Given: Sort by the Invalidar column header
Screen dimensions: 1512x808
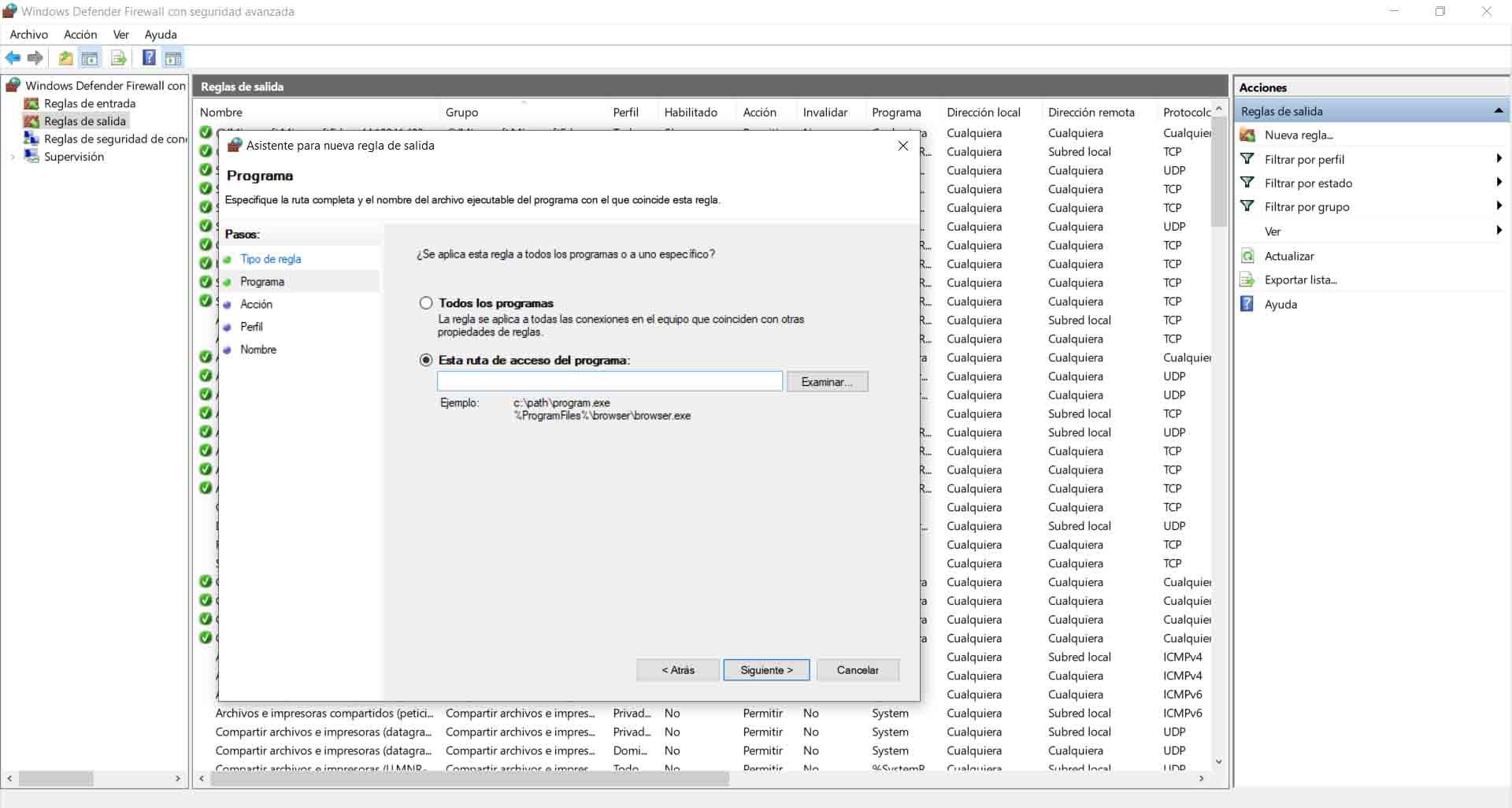Looking at the screenshot, I should point(825,113).
